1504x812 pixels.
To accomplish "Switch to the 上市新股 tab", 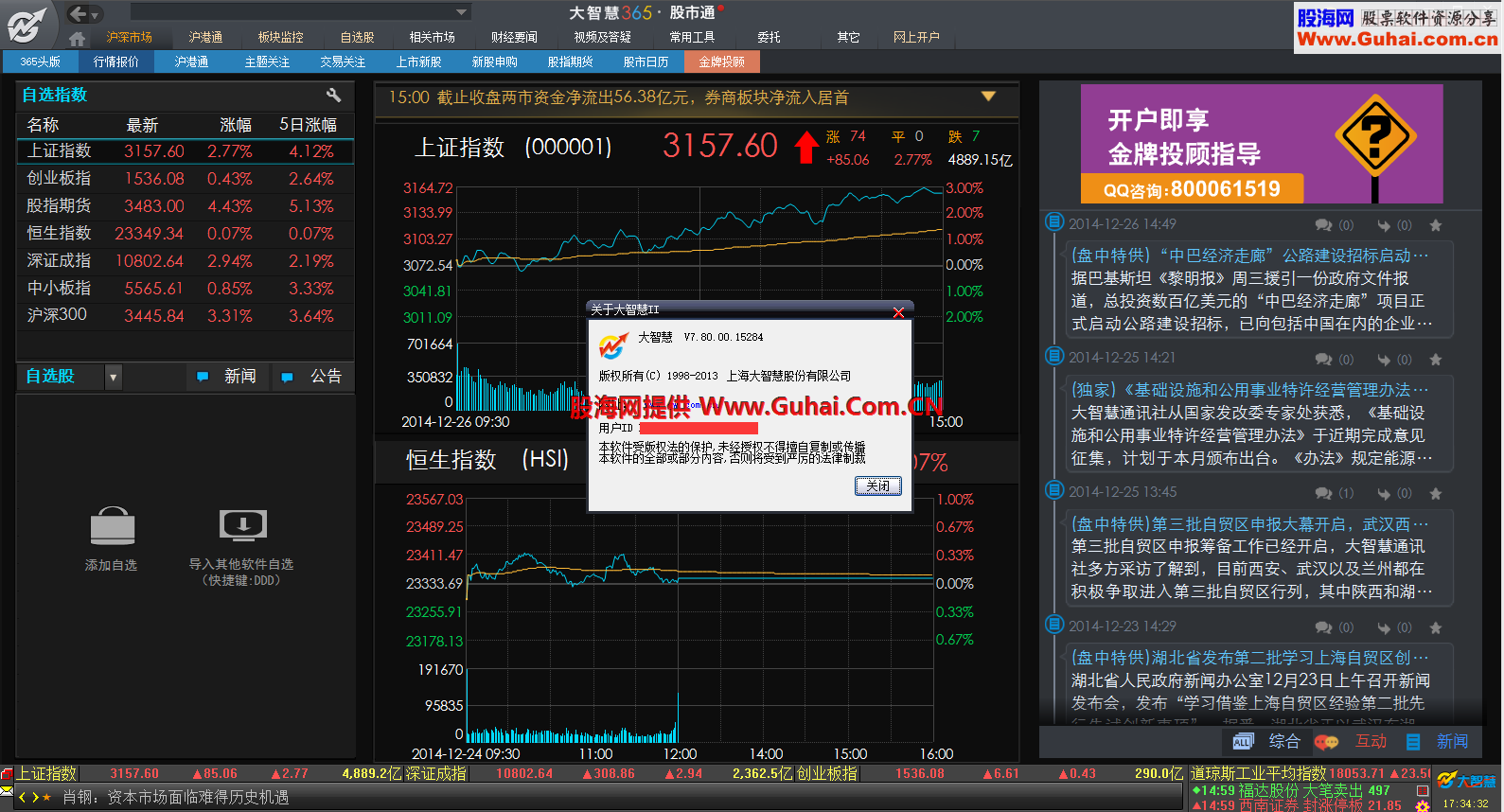I will pyautogui.click(x=418, y=62).
